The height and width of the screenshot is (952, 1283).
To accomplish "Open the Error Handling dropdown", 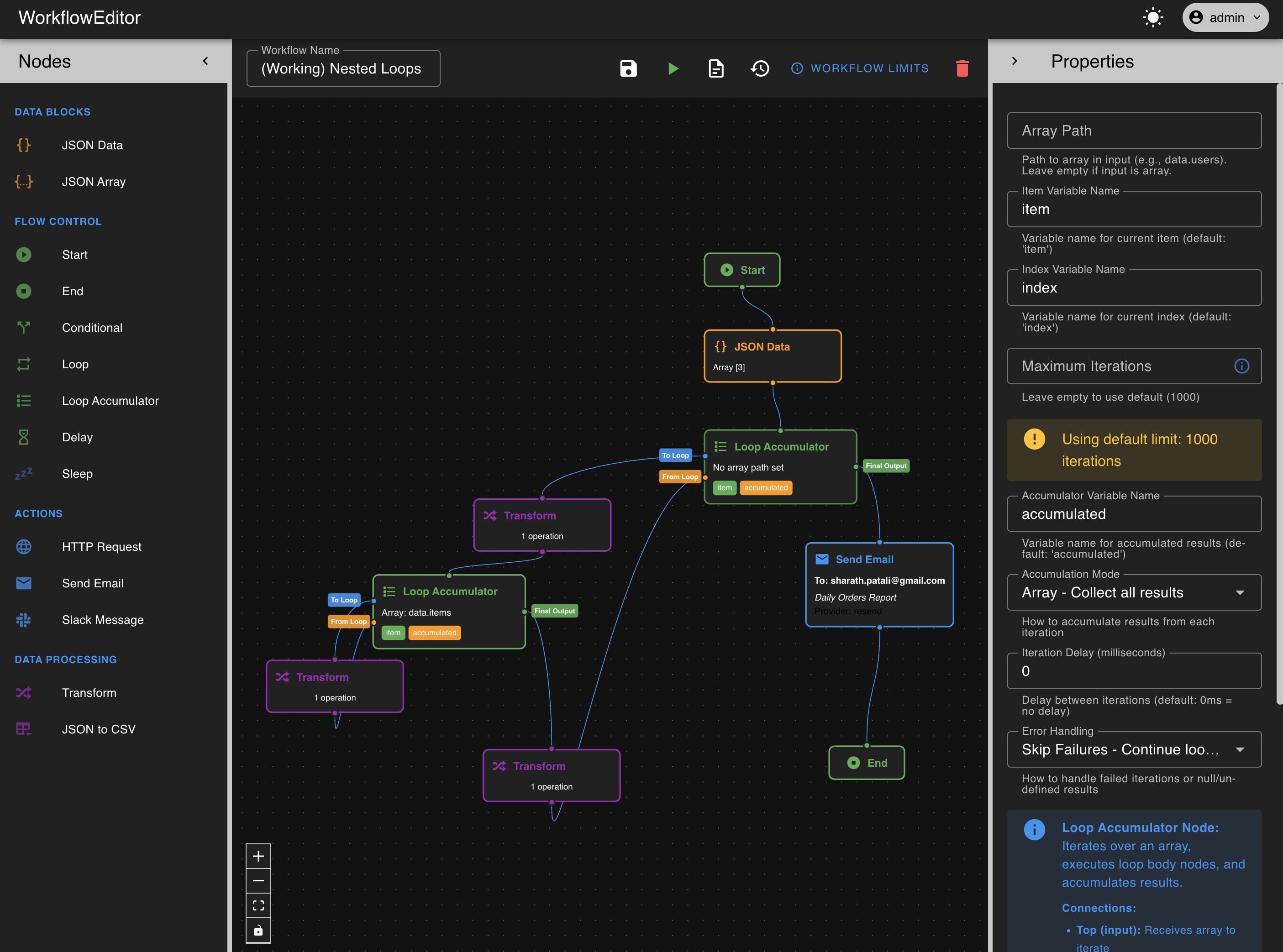I will coord(1133,749).
